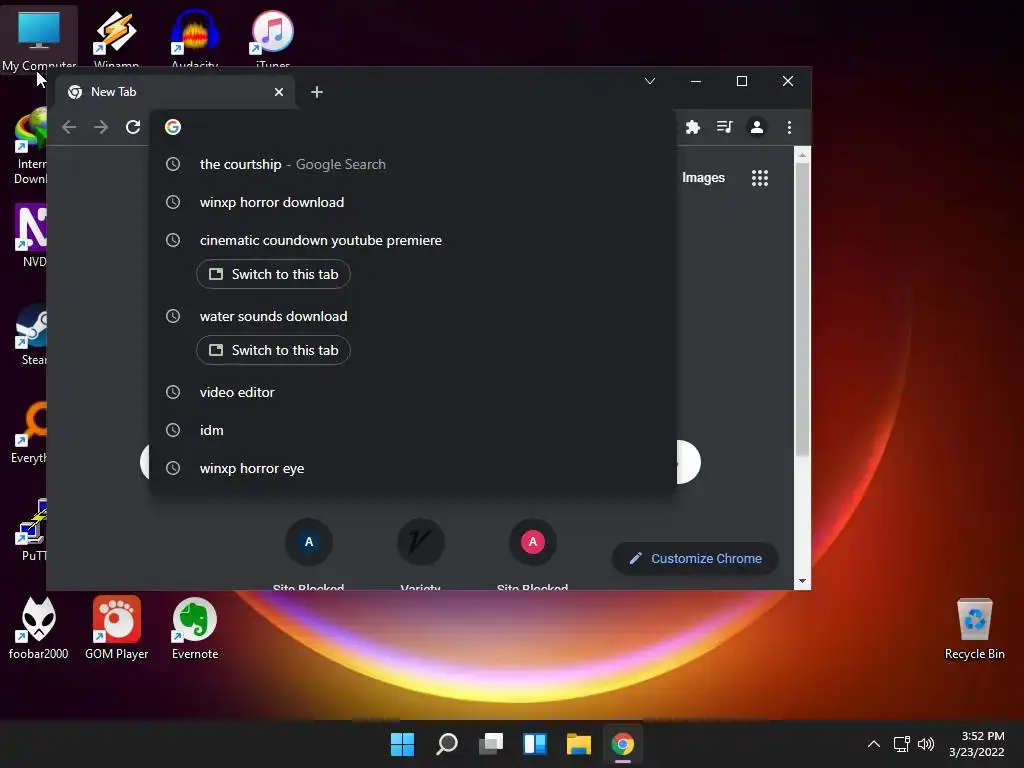Viewport: 1024px width, 768px height.
Task: Click the page scrollbar up arrow
Action: 802,155
